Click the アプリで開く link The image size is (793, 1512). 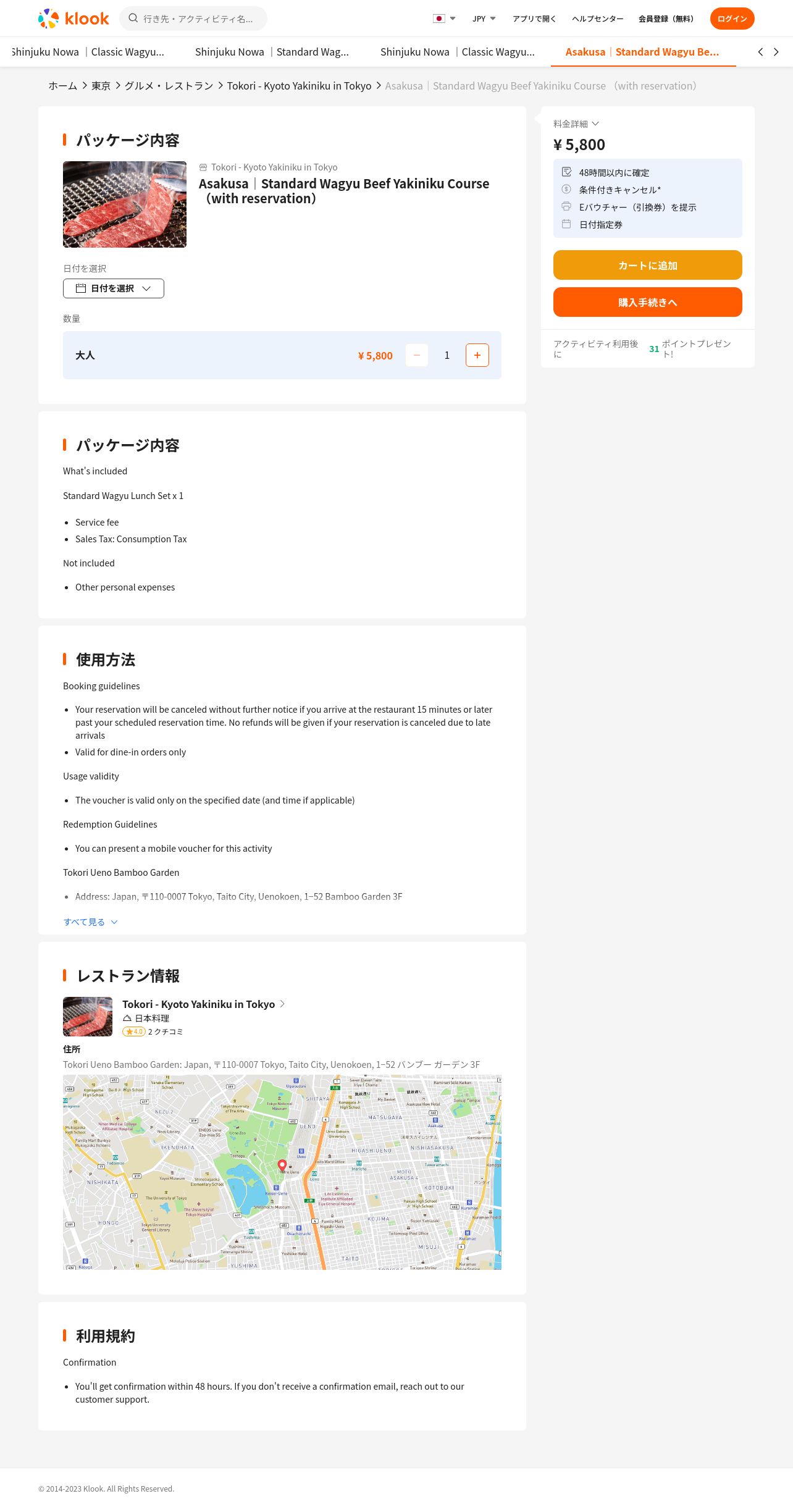(534, 19)
